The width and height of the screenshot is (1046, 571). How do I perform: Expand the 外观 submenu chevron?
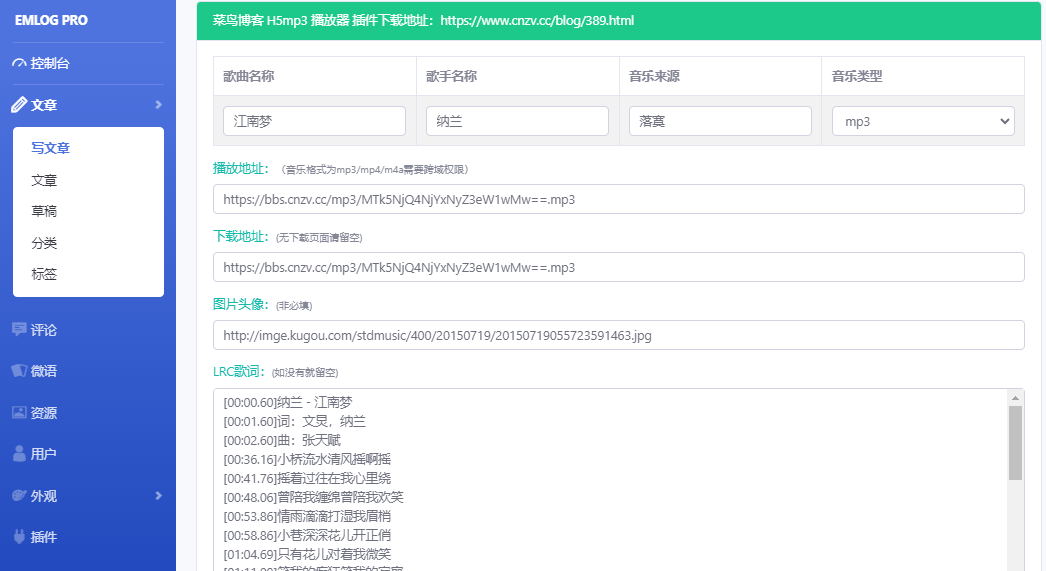coord(158,496)
